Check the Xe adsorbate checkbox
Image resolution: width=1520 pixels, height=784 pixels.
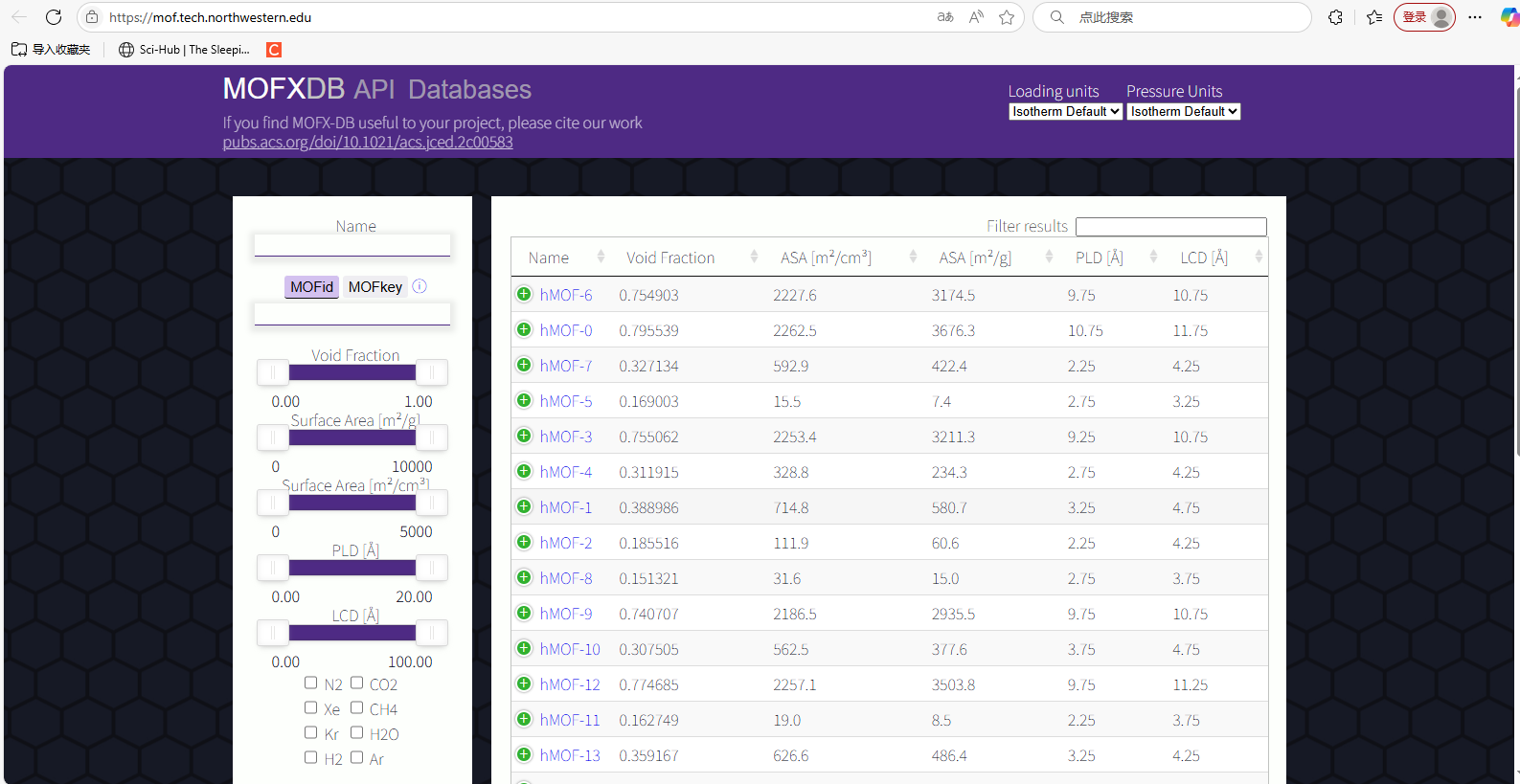click(310, 707)
